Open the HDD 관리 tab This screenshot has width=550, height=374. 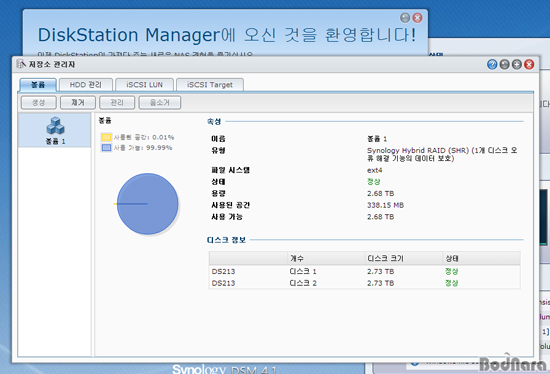point(86,85)
